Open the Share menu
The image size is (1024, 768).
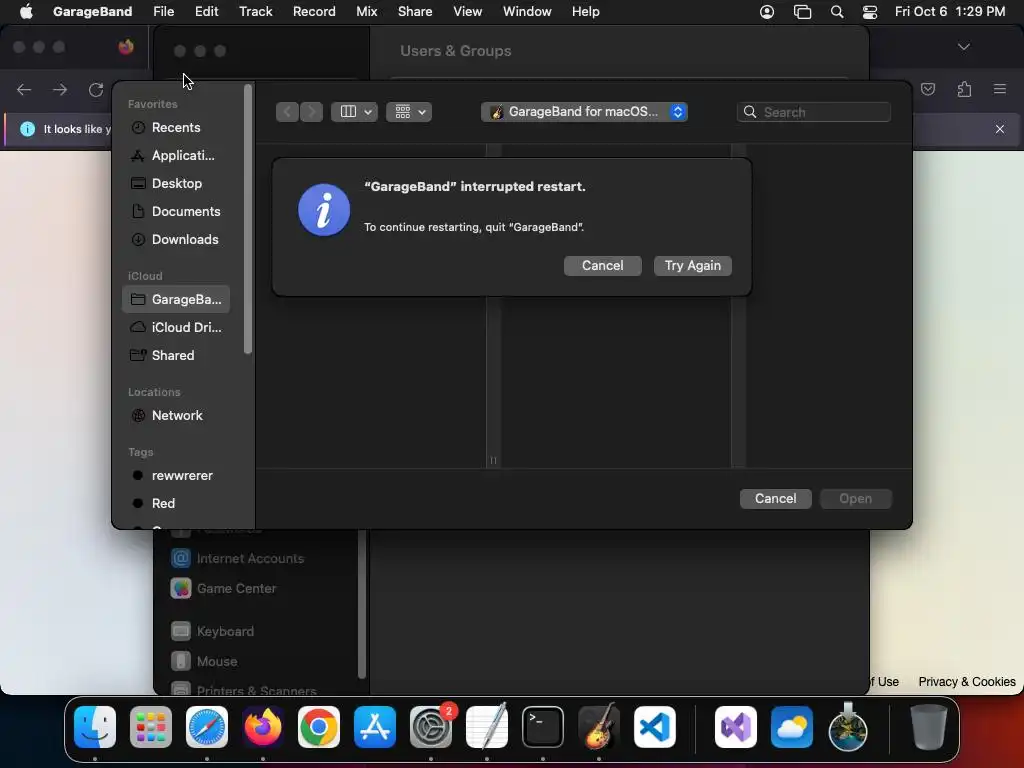pyautogui.click(x=415, y=12)
